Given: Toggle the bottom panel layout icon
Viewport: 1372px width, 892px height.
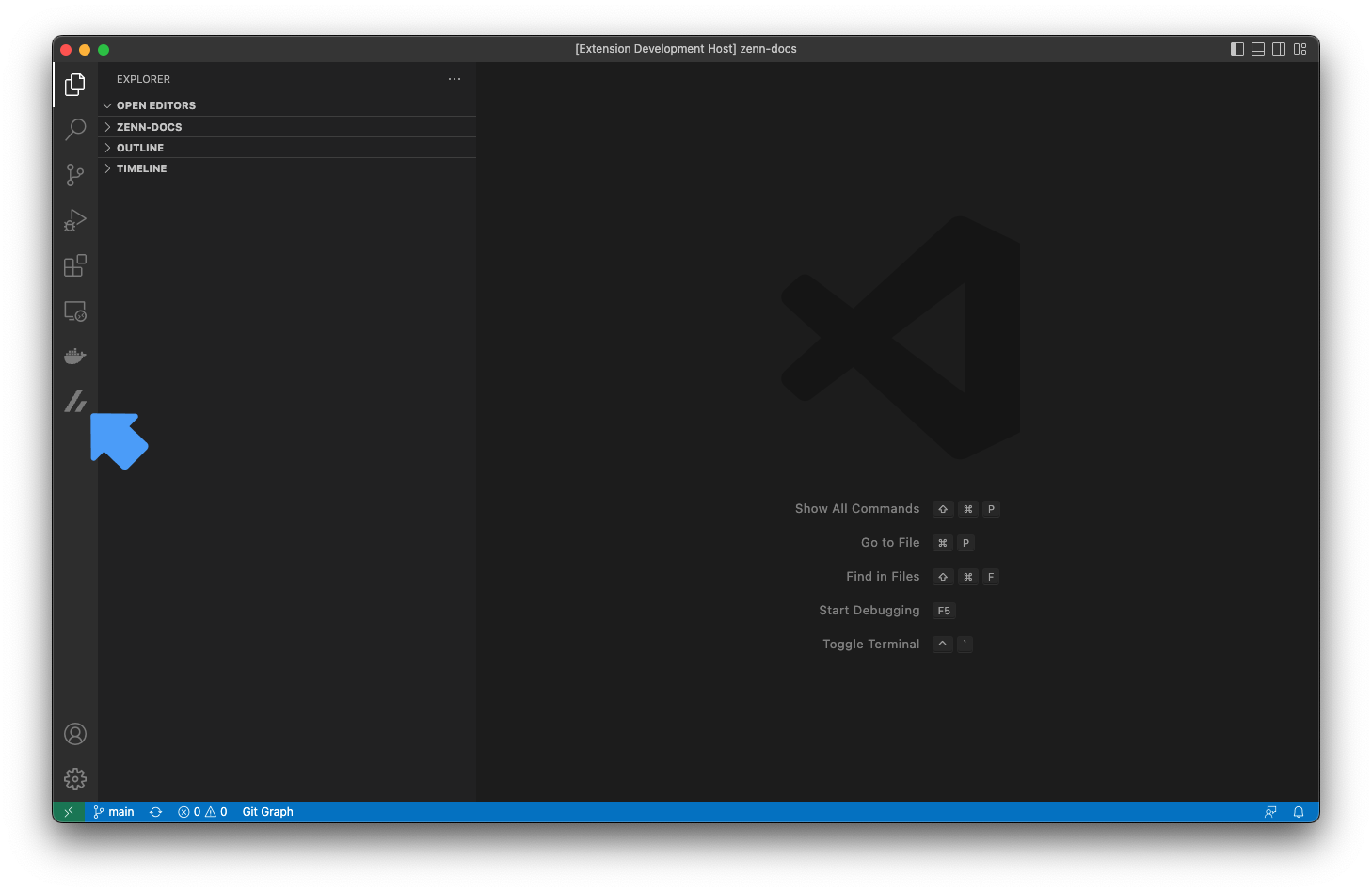Looking at the screenshot, I should (1258, 49).
